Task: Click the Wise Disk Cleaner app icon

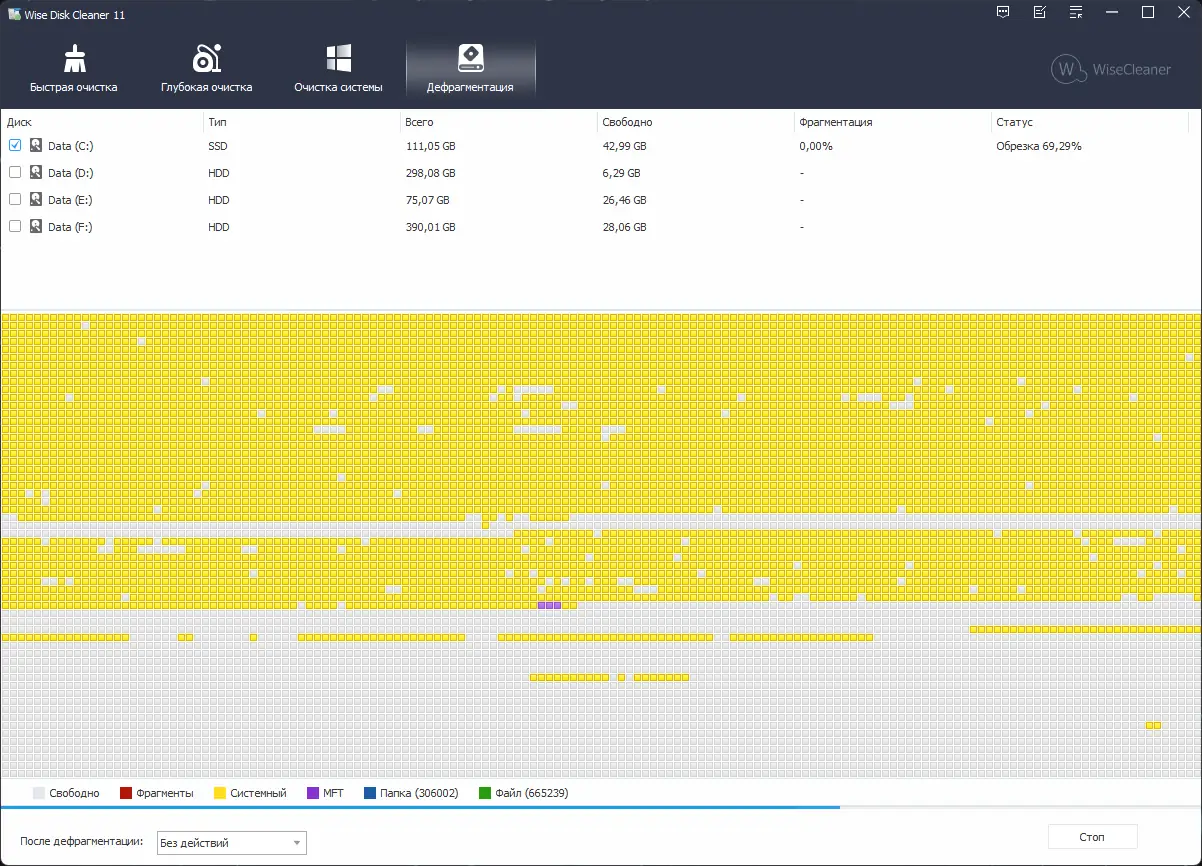Action: [14, 15]
